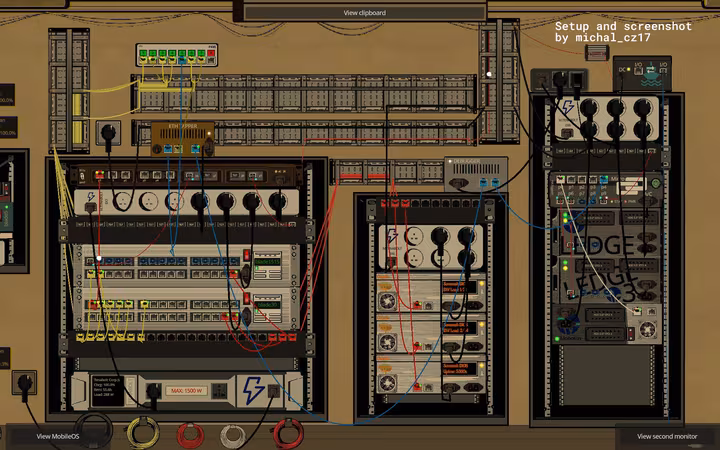Pick up the black cable coil

click(93, 430)
